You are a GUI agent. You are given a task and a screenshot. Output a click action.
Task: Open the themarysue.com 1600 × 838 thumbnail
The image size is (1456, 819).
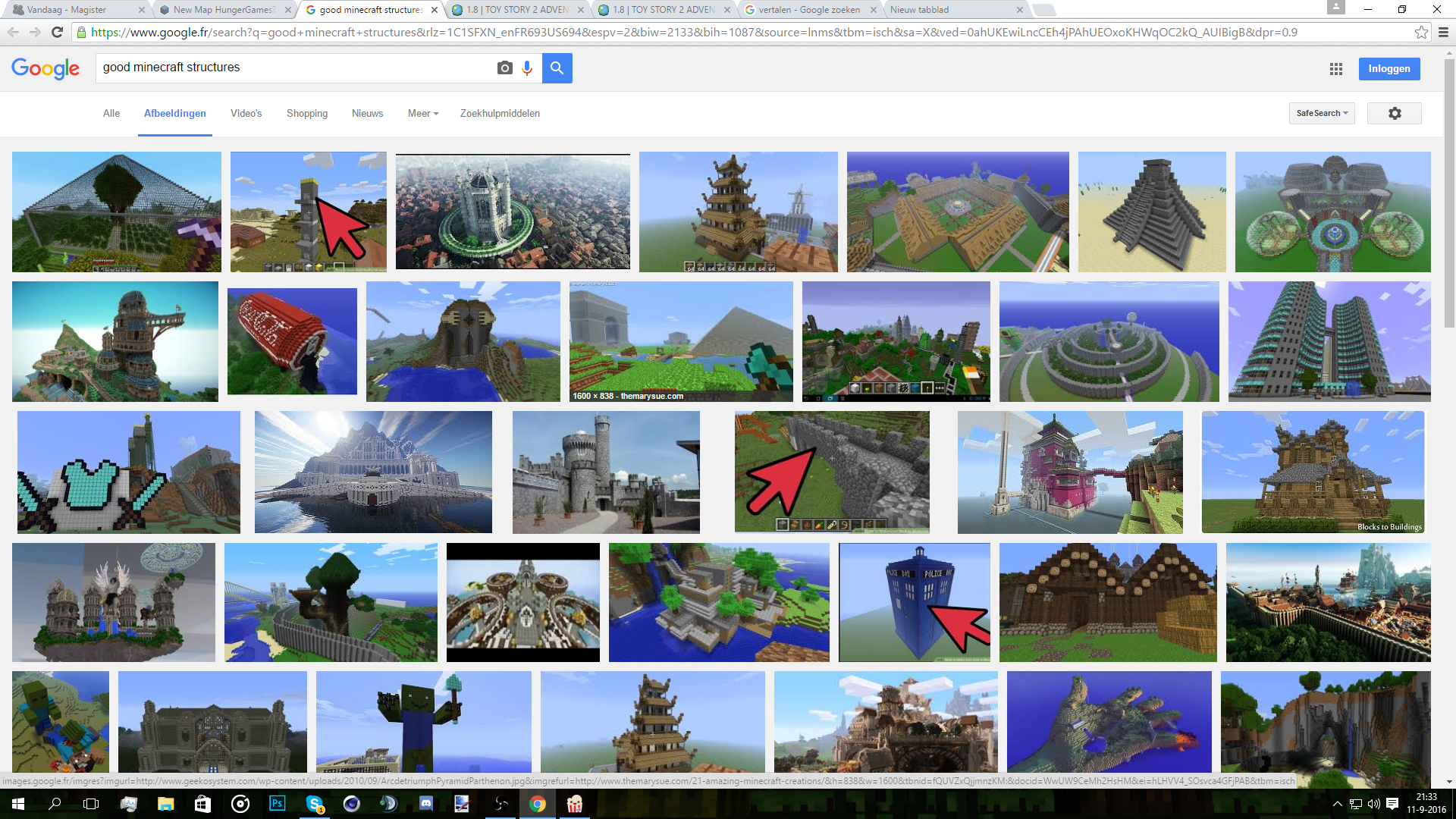[681, 341]
